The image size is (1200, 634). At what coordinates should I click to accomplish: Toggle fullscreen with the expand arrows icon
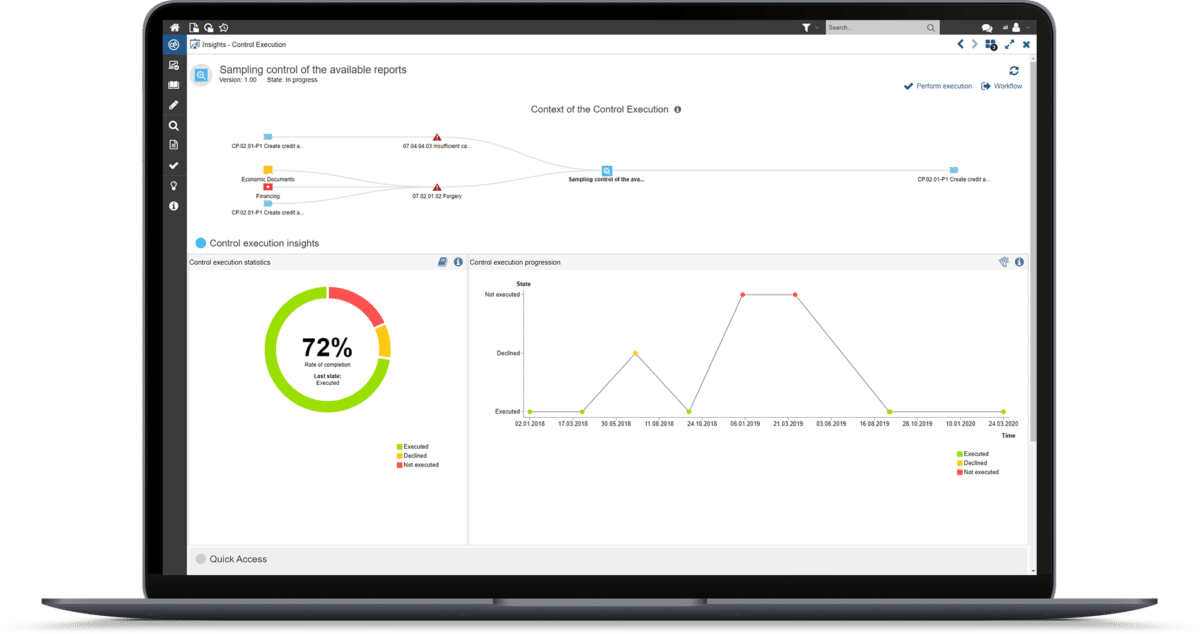coord(1010,44)
